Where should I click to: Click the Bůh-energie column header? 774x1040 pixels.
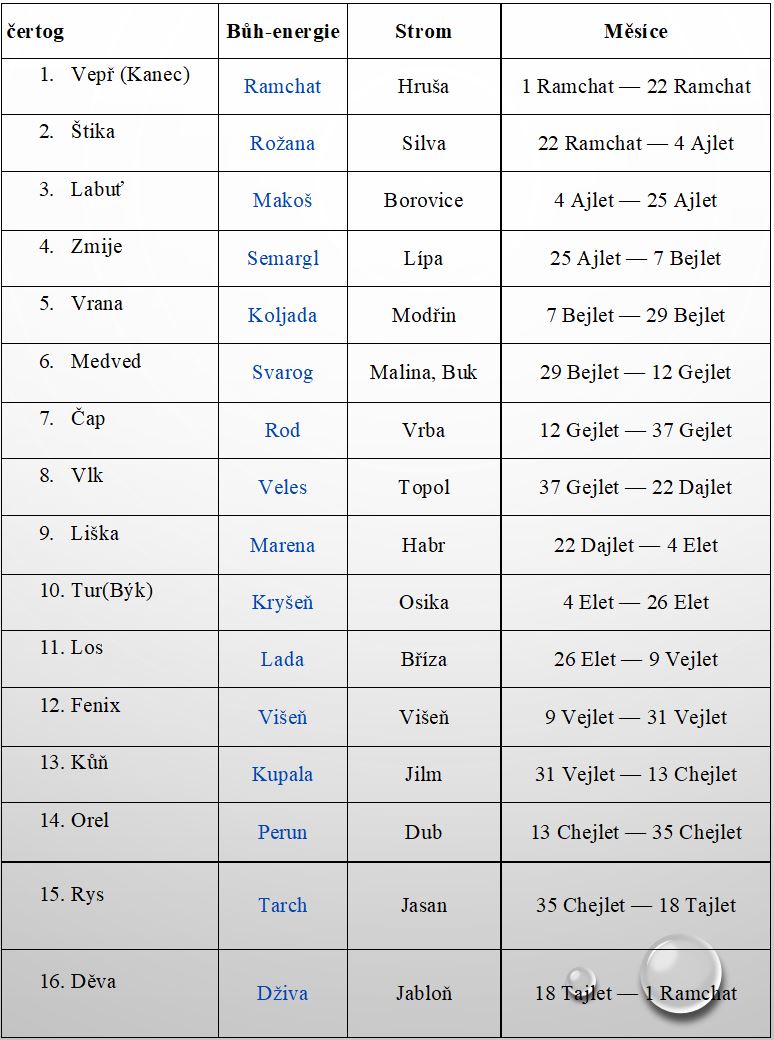tap(283, 31)
